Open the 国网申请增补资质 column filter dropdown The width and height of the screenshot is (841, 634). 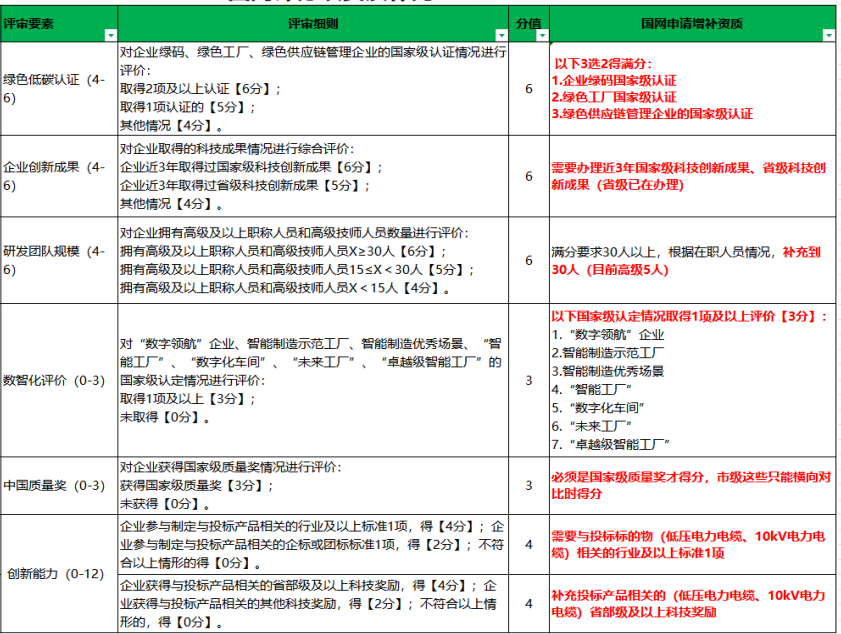point(827,35)
